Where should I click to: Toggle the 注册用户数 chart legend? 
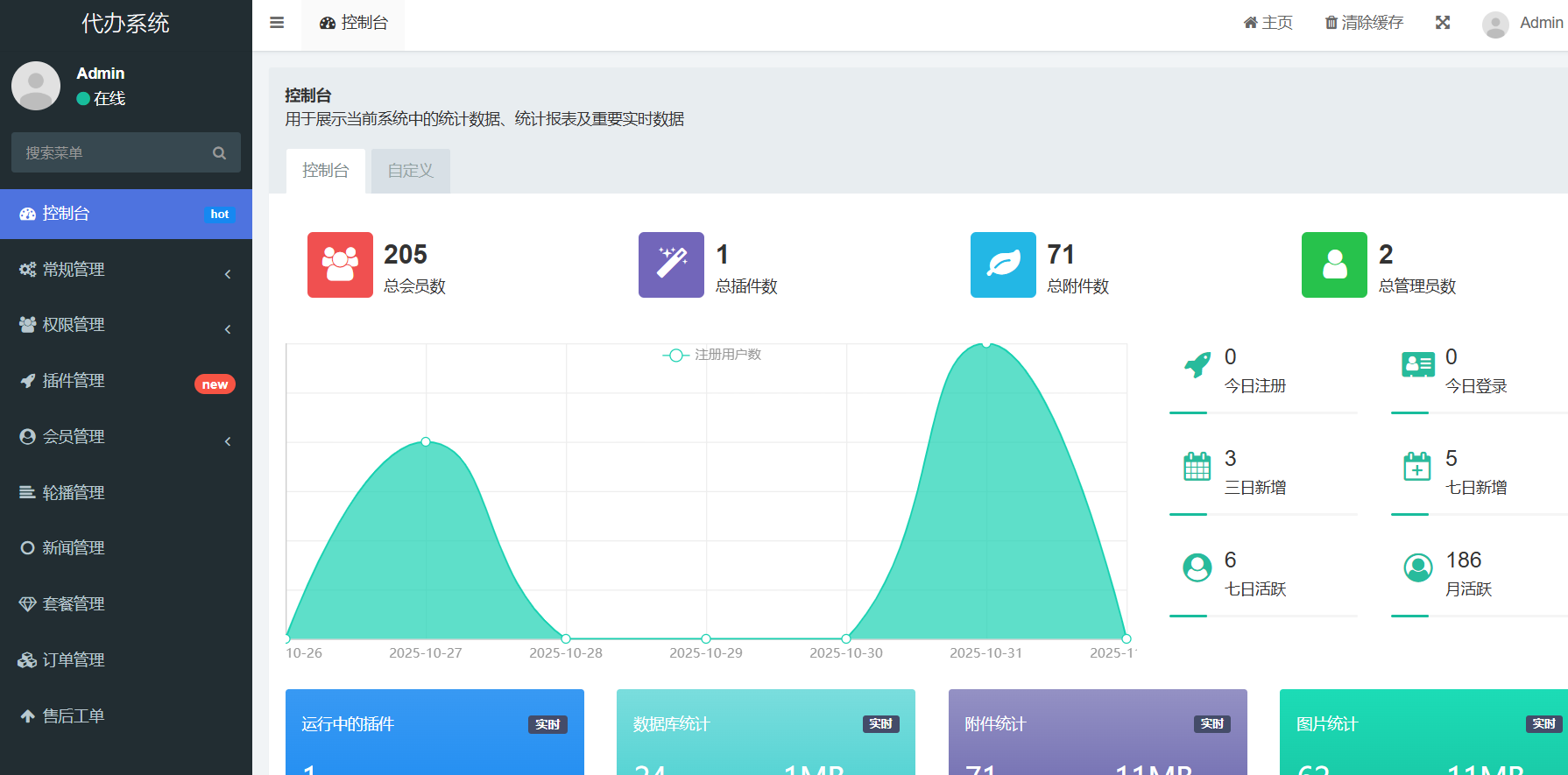click(711, 355)
